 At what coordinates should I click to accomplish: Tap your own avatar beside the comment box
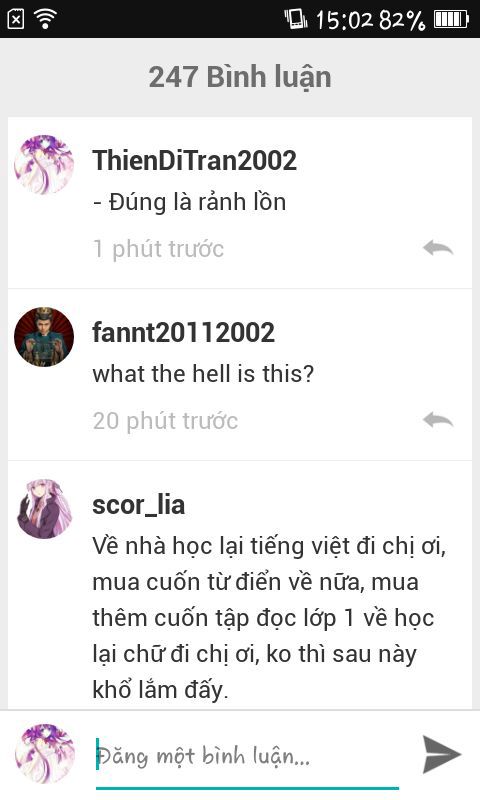45,754
